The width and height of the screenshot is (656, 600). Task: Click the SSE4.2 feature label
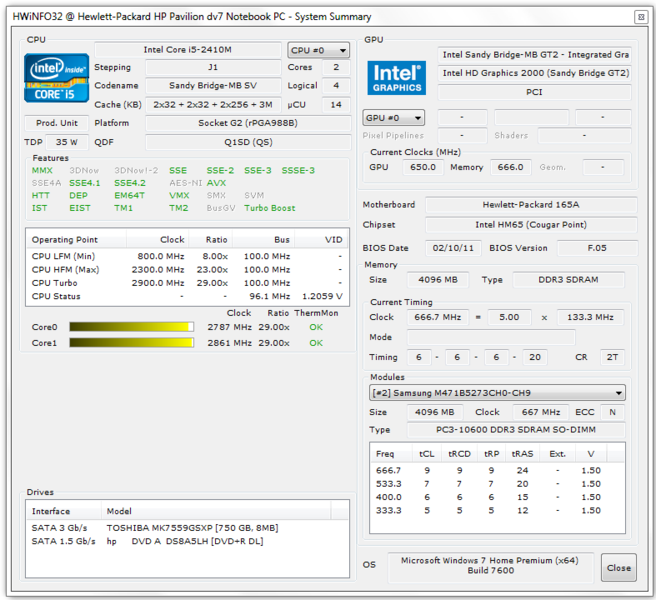point(130,183)
